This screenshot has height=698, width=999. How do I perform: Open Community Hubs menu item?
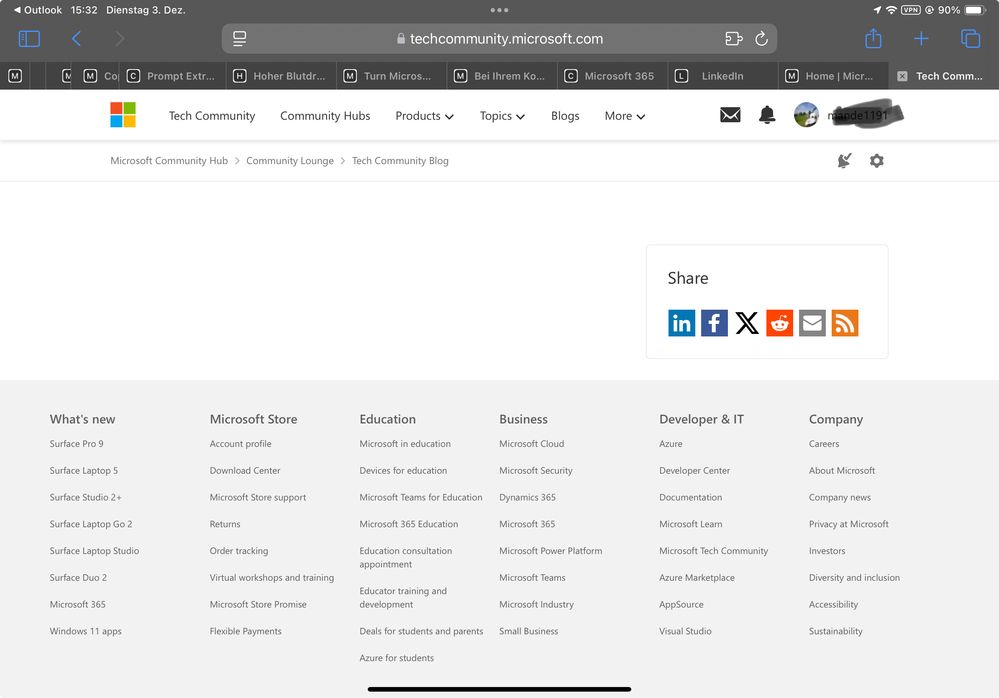[325, 116]
